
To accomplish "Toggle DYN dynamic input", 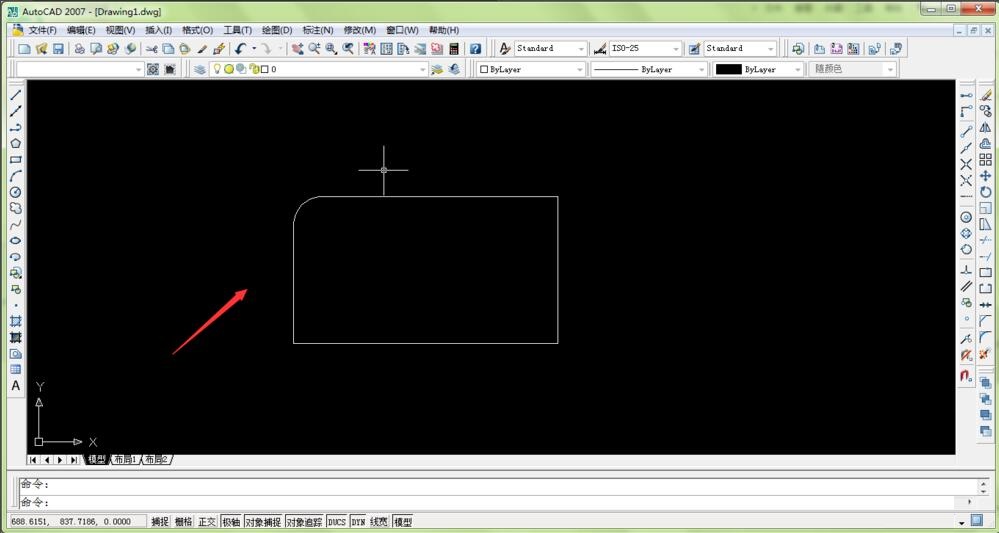I will 358,522.
